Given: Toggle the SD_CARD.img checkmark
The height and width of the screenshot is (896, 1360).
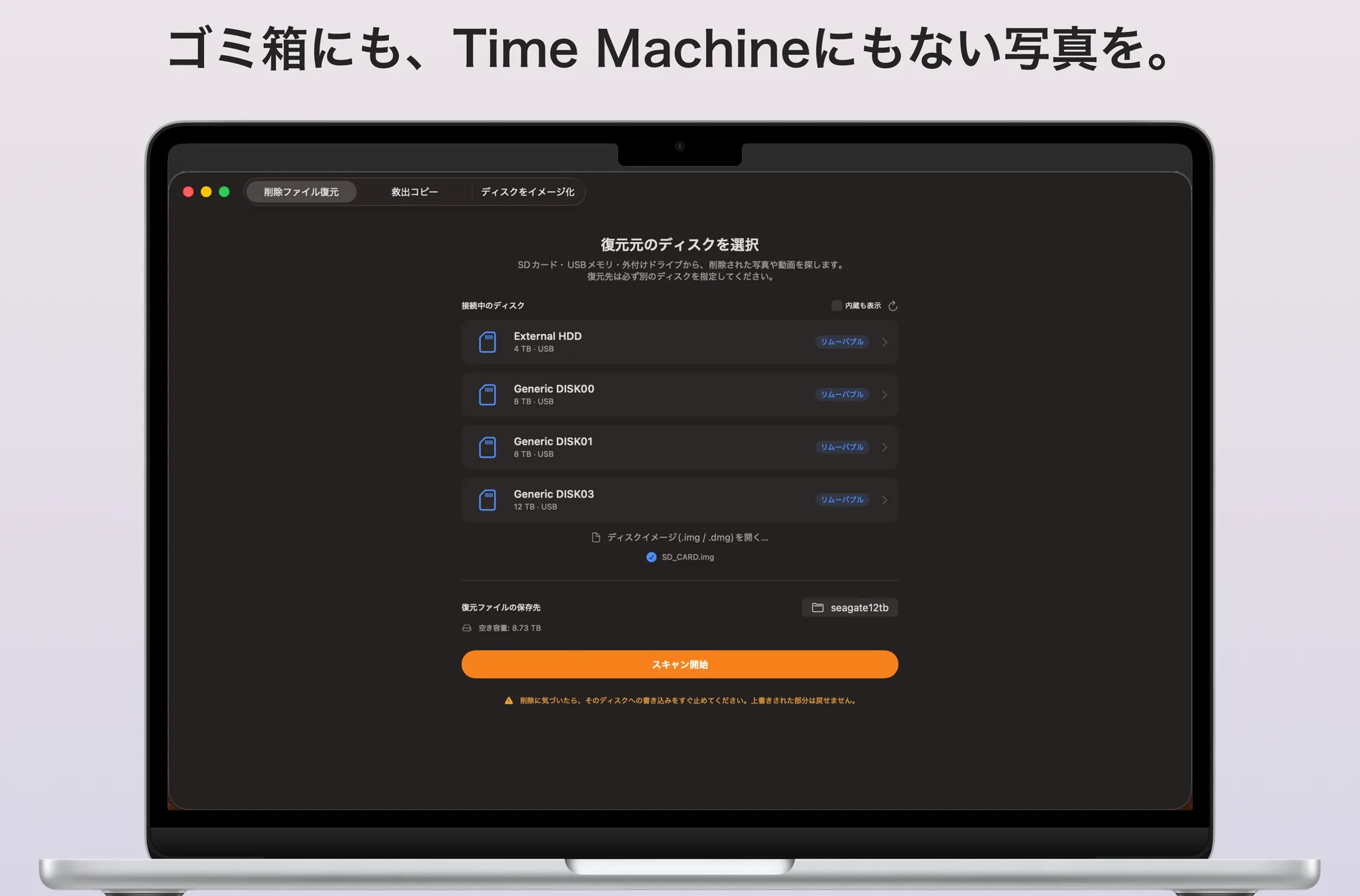Looking at the screenshot, I should point(651,557).
